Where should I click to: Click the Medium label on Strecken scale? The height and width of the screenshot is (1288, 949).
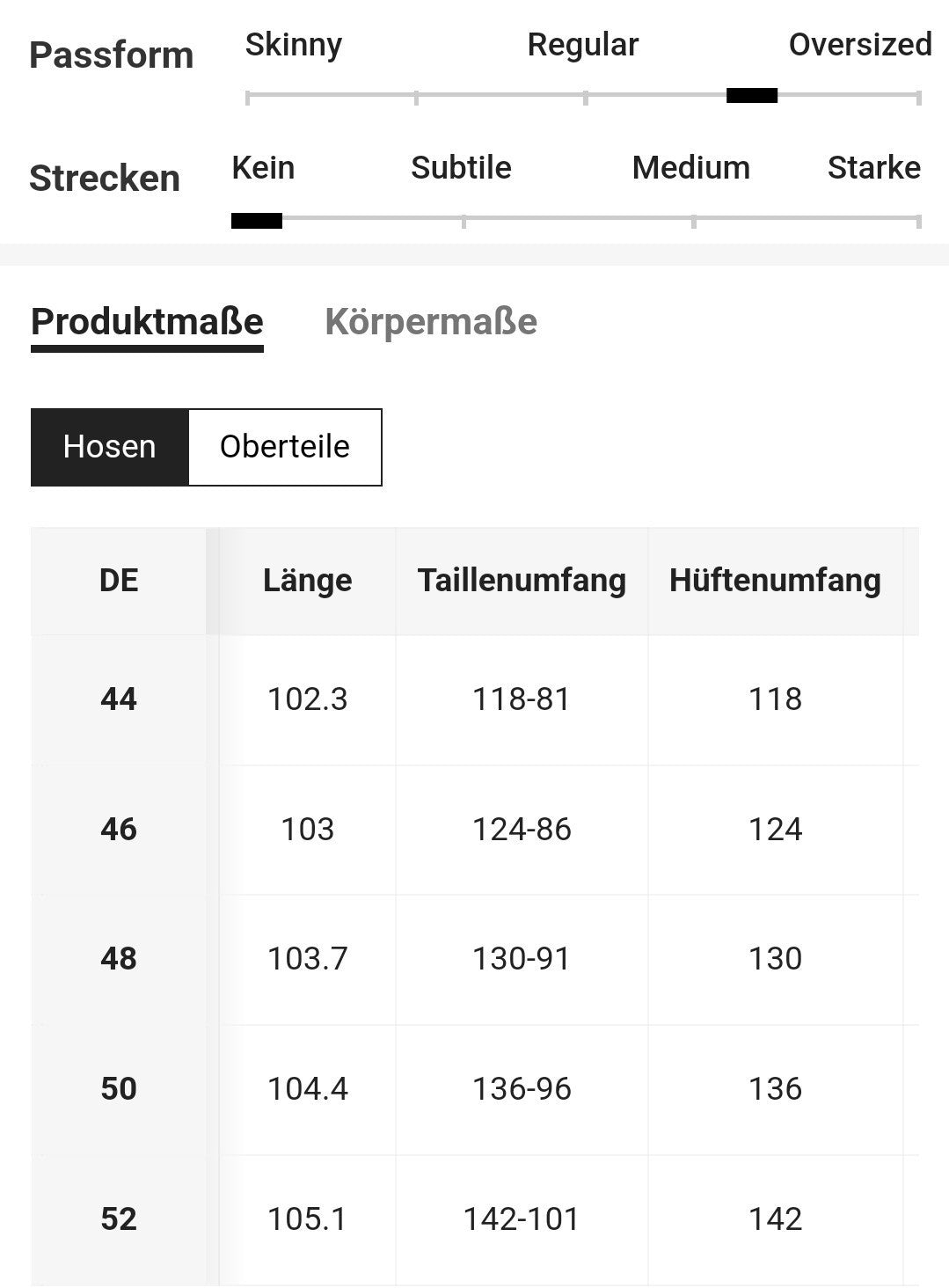click(691, 168)
